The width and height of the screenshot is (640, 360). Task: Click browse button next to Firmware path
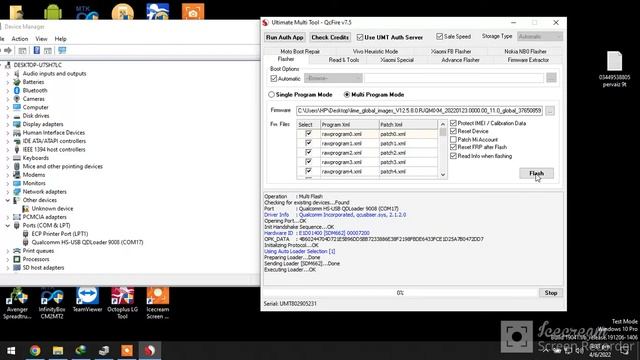(x=550, y=111)
